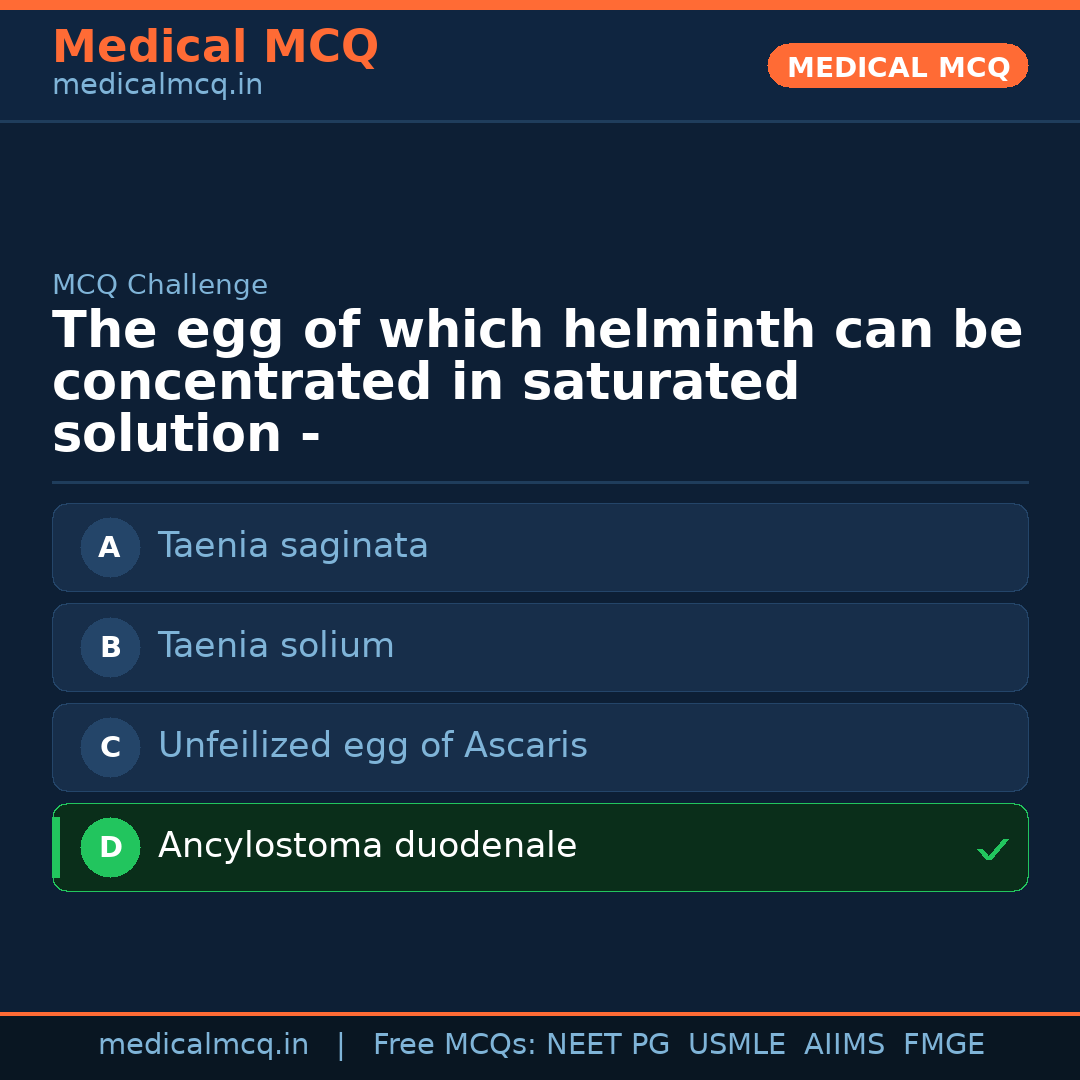1080x1080 pixels.
Task: Click the letter C circle icon
Action: (x=110, y=747)
